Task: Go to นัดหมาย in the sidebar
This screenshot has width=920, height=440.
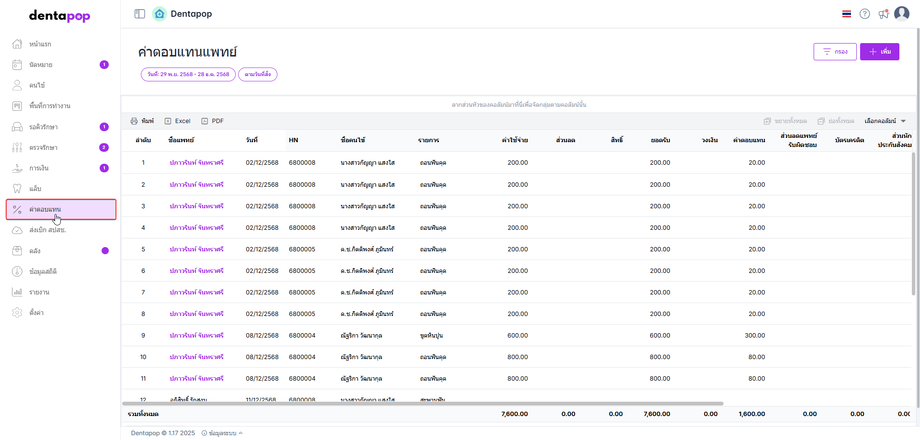Action: click(x=41, y=65)
